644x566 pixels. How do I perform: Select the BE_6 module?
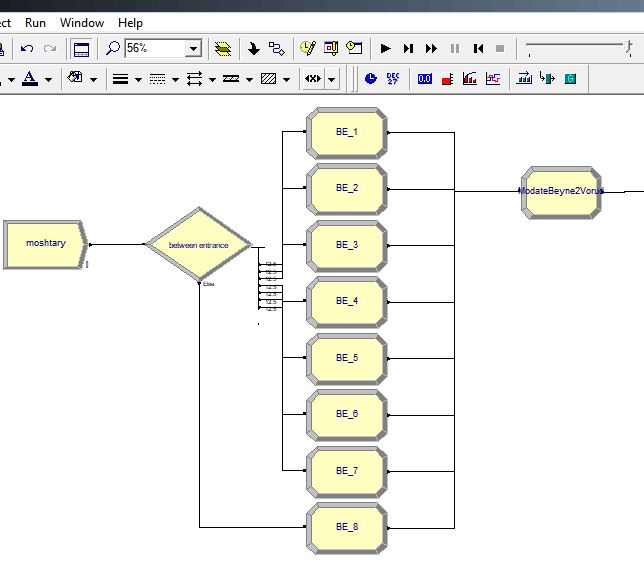pyautogui.click(x=347, y=415)
